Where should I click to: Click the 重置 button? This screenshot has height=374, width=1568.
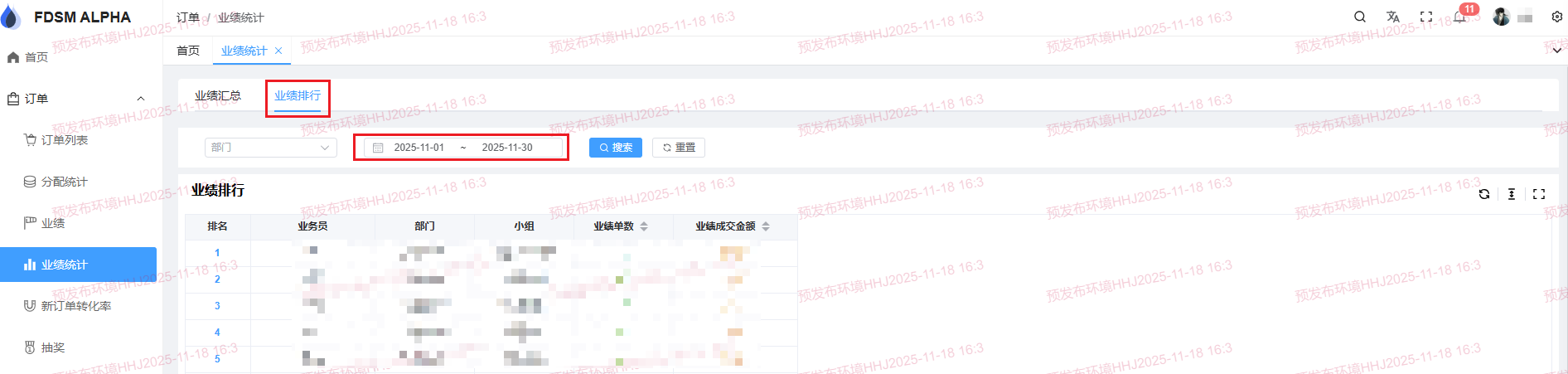pos(679,148)
